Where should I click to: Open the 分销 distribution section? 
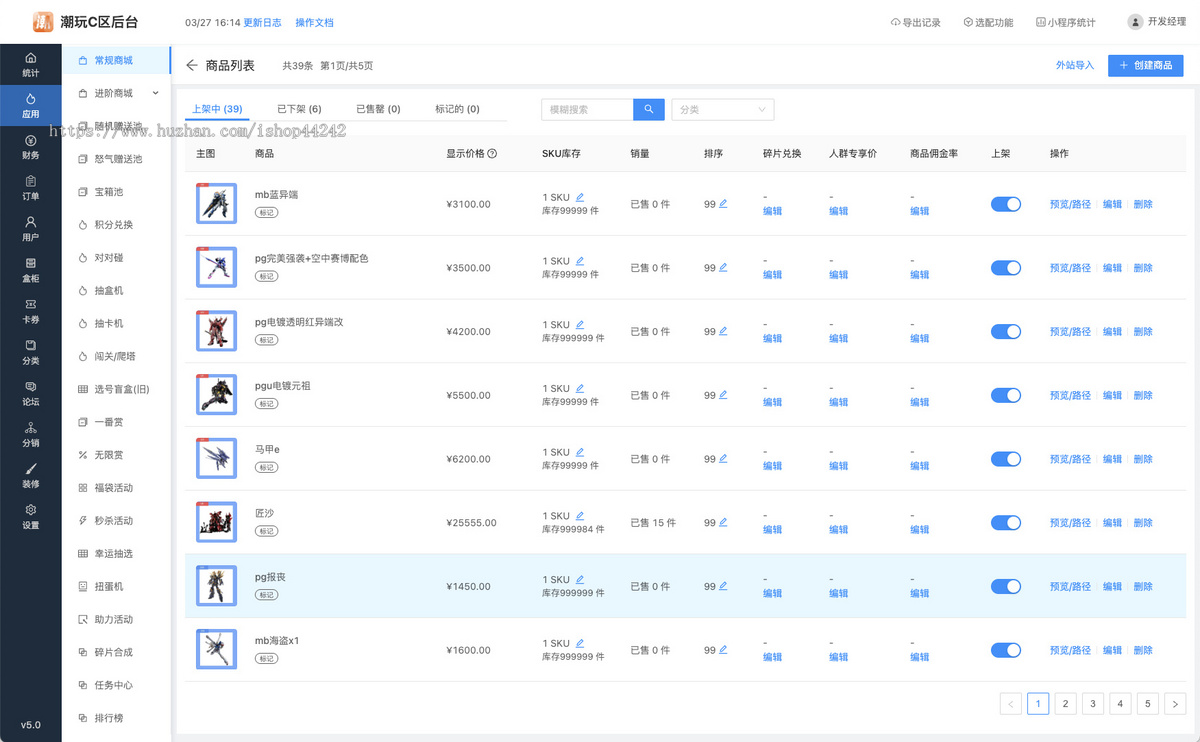click(x=30, y=433)
